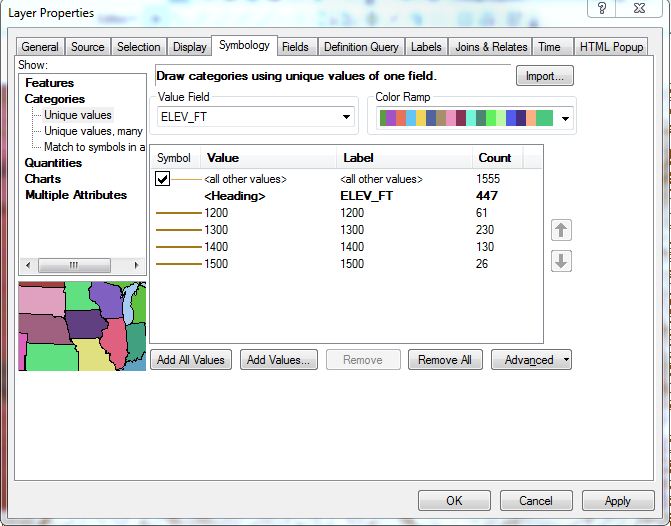Click the Show list scroll left arrow
The width and height of the screenshot is (671, 526).
(x=28, y=265)
